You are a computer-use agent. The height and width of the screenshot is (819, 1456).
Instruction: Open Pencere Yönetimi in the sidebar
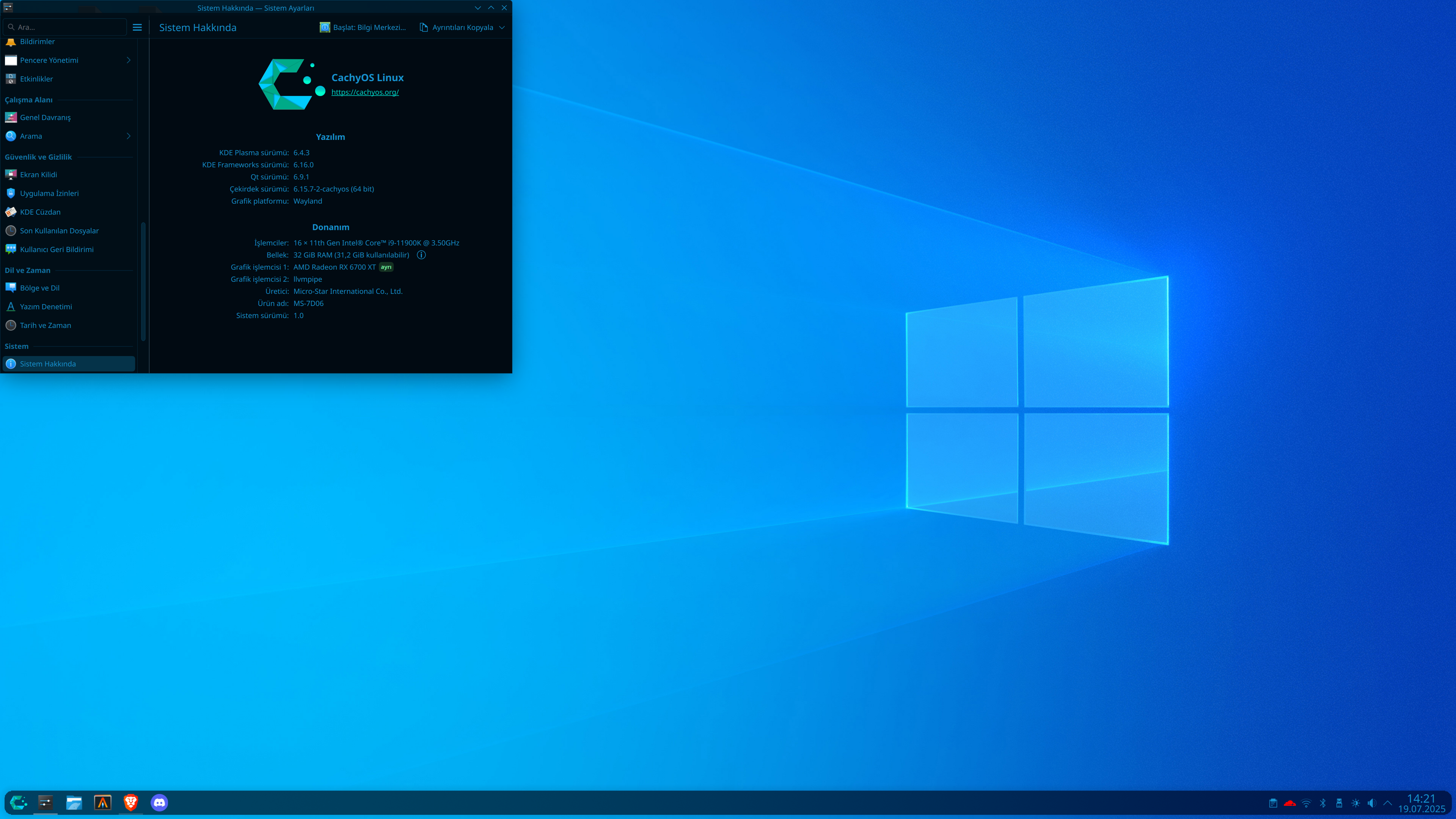pos(69,61)
